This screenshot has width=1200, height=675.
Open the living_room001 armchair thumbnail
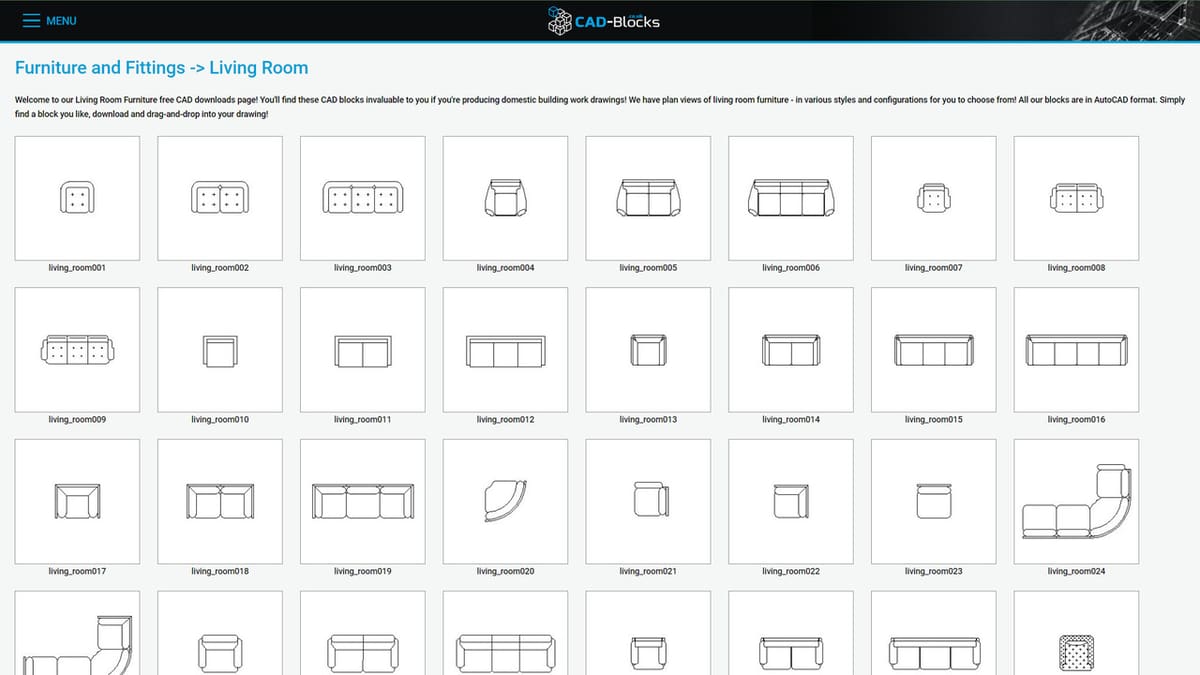pyautogui.click(x=77, y=198)
